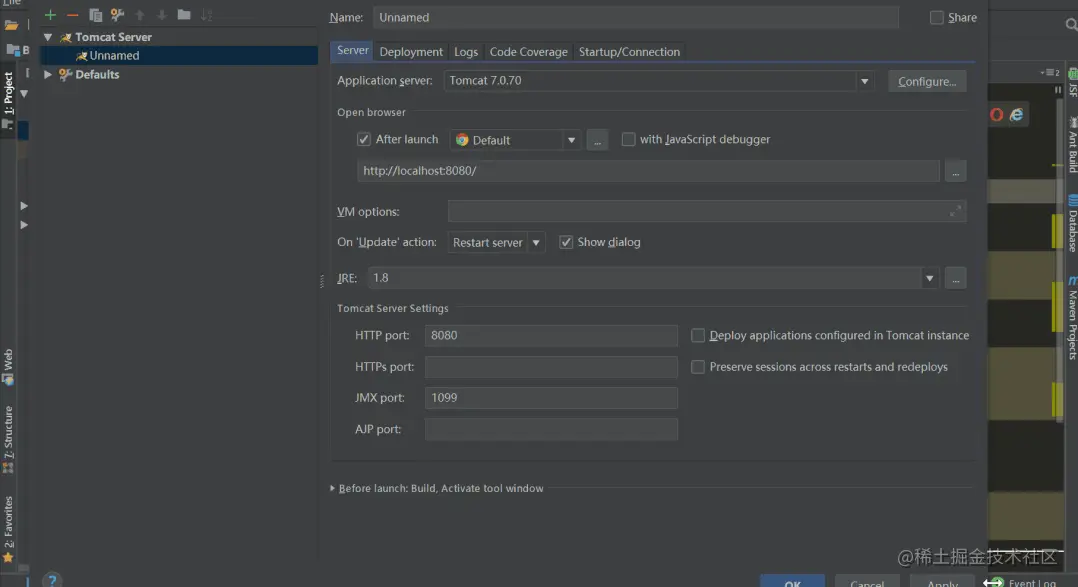Open the Application server dropdown
Image resolution: width=1078 pixels, height=587 pixels.
click(864, 81)
